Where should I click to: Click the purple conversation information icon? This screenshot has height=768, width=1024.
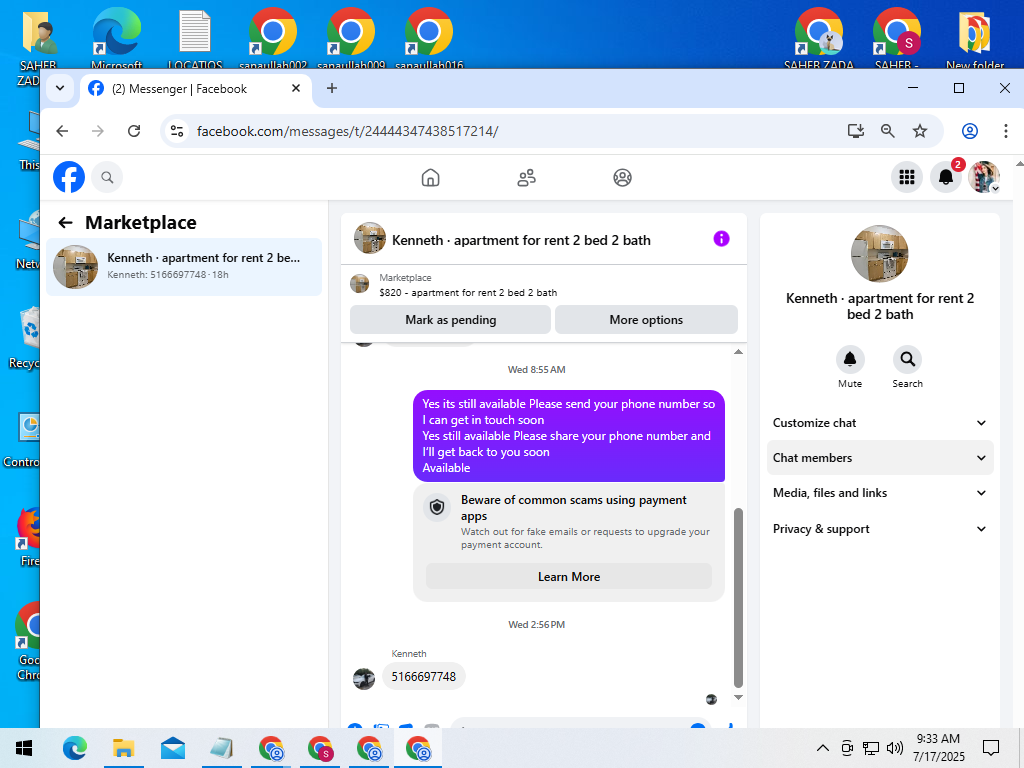pos(721,239)
